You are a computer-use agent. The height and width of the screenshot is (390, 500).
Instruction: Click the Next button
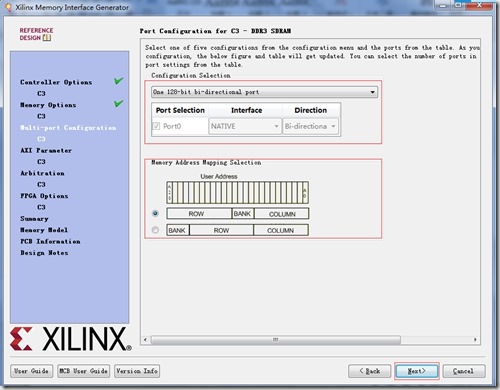tap(417, 371)
